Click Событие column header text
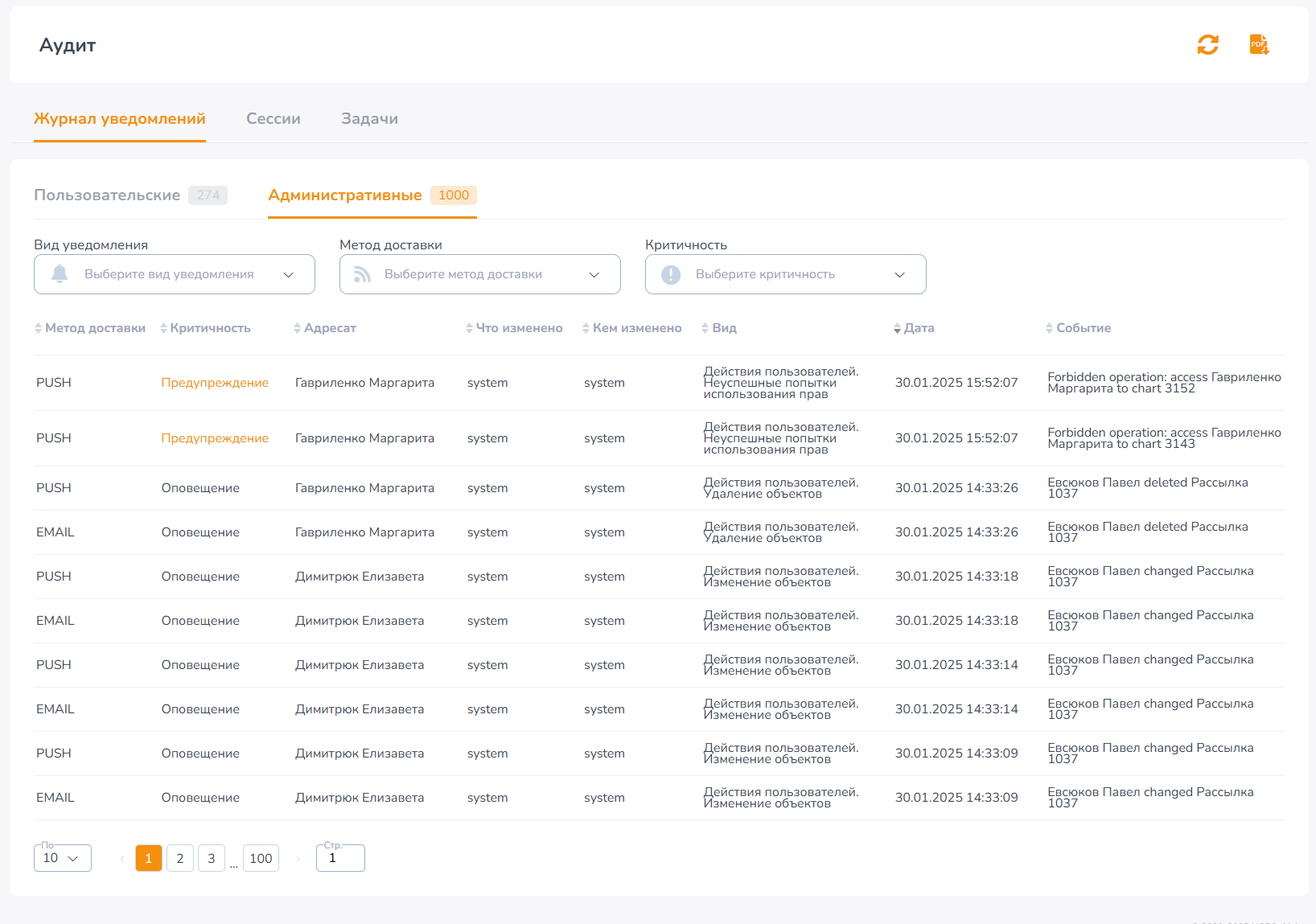This screenshot has width=1316, height=924. coord(1084,328)
